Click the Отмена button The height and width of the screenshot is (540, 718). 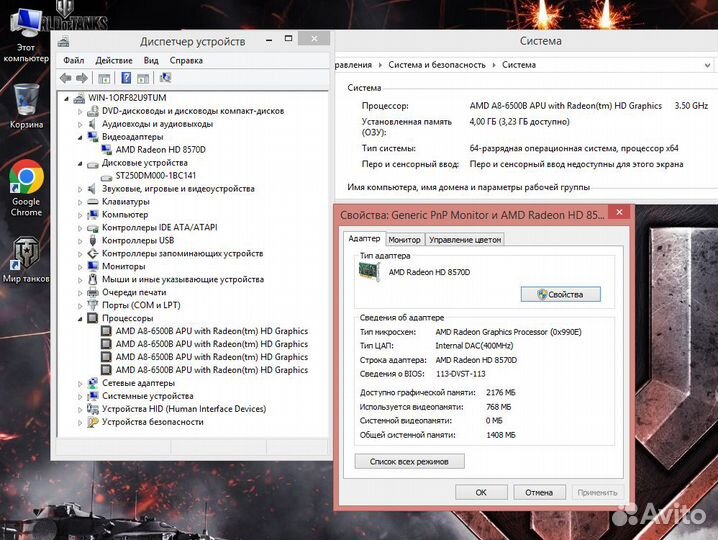[539, 492]
